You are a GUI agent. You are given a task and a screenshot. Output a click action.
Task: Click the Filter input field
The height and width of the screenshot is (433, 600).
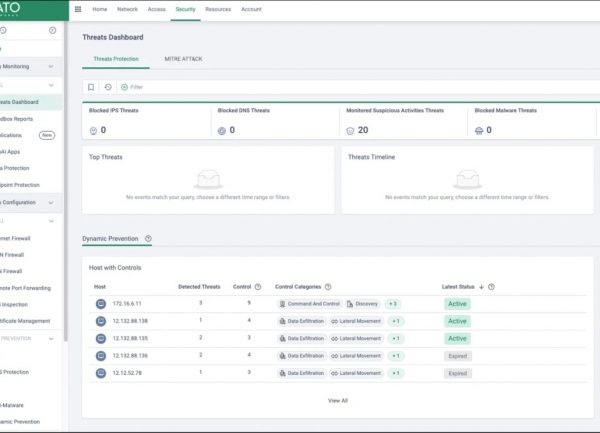[360, 87]
